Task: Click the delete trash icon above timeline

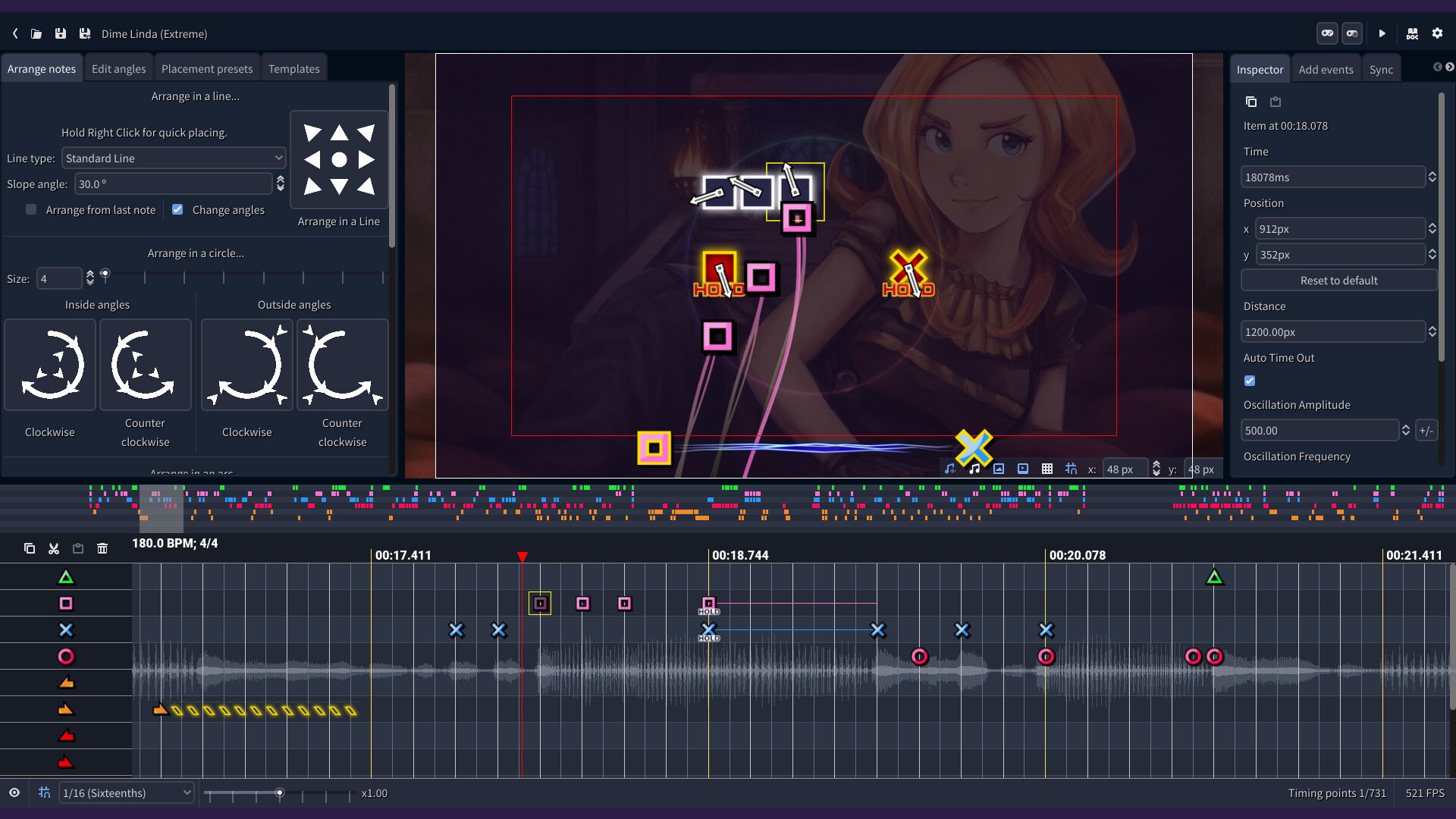Action: (102, 548)
